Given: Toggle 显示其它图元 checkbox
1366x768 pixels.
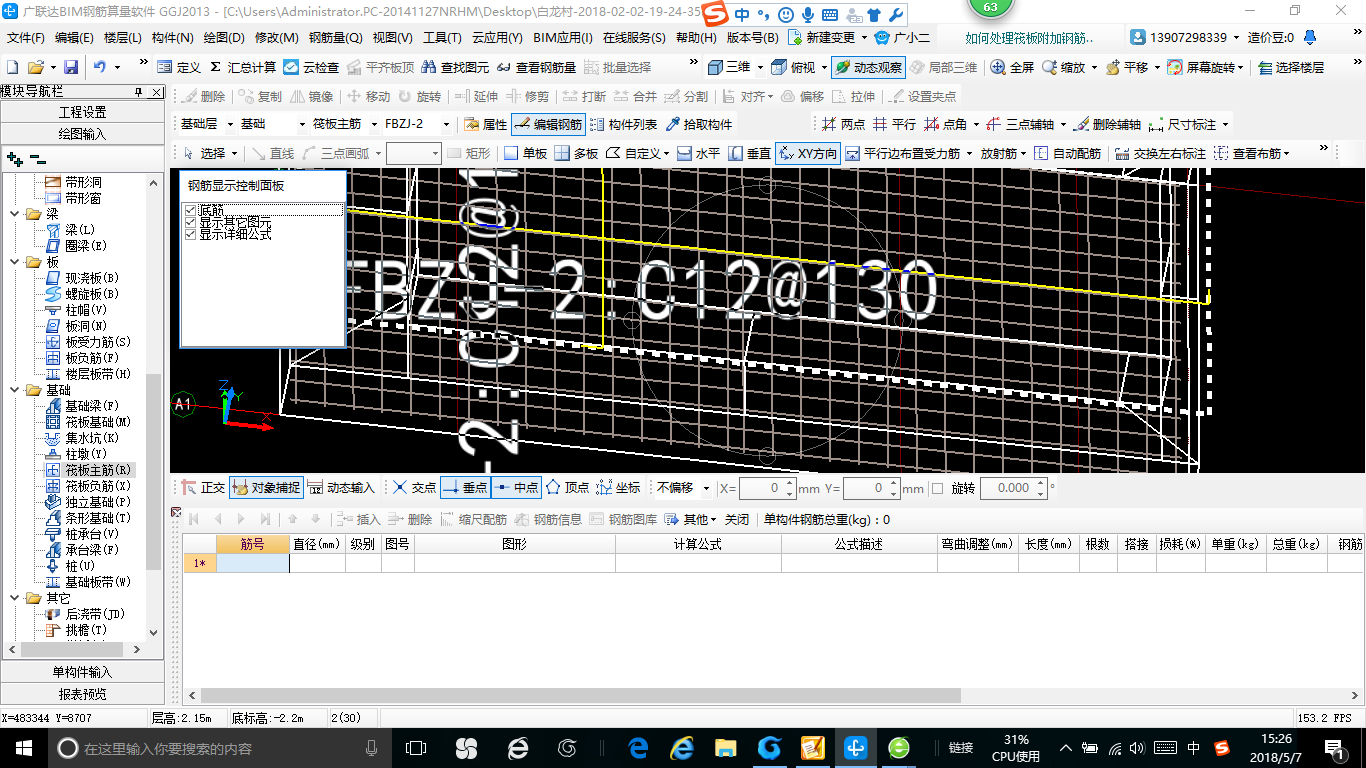Looking at the screenshot, I should 190,222.
